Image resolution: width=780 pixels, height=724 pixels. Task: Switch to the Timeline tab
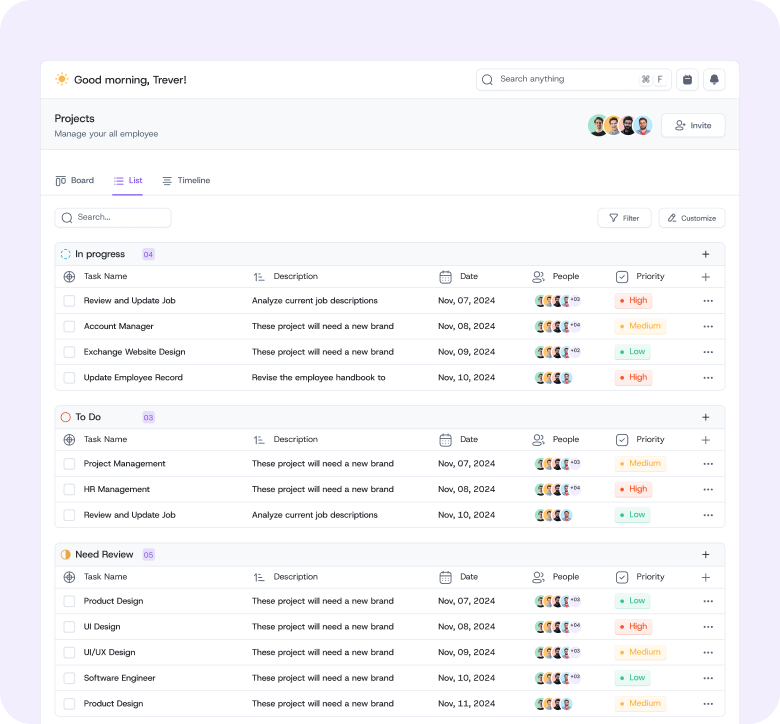coord(186,181)
